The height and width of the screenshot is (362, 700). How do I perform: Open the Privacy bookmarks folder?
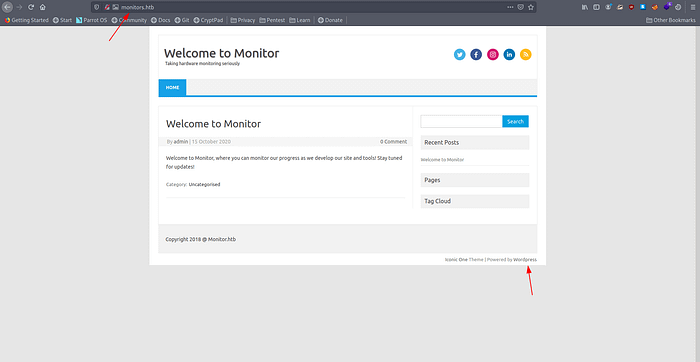243,20
